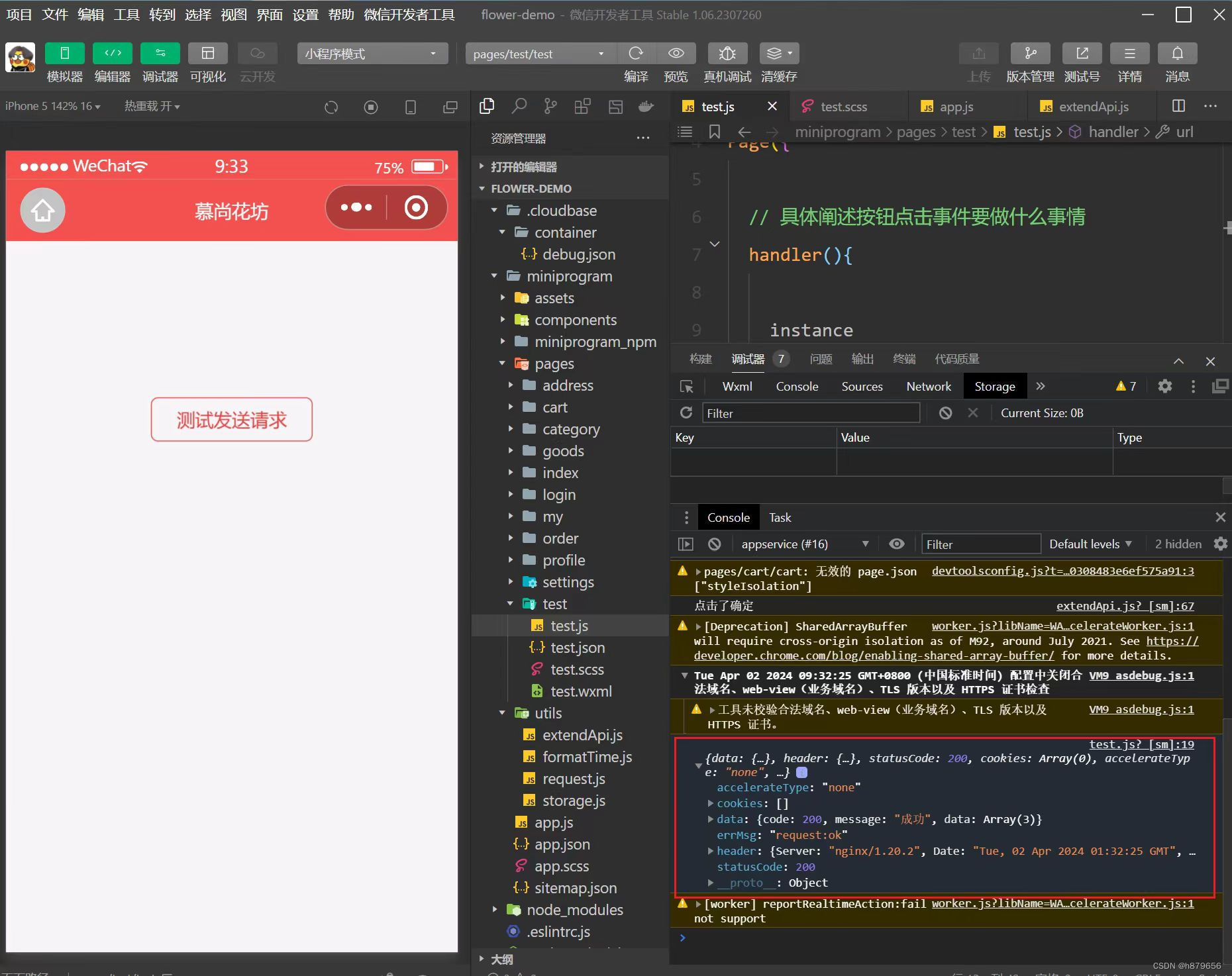Click the simulator stop icon

point(371,107)
